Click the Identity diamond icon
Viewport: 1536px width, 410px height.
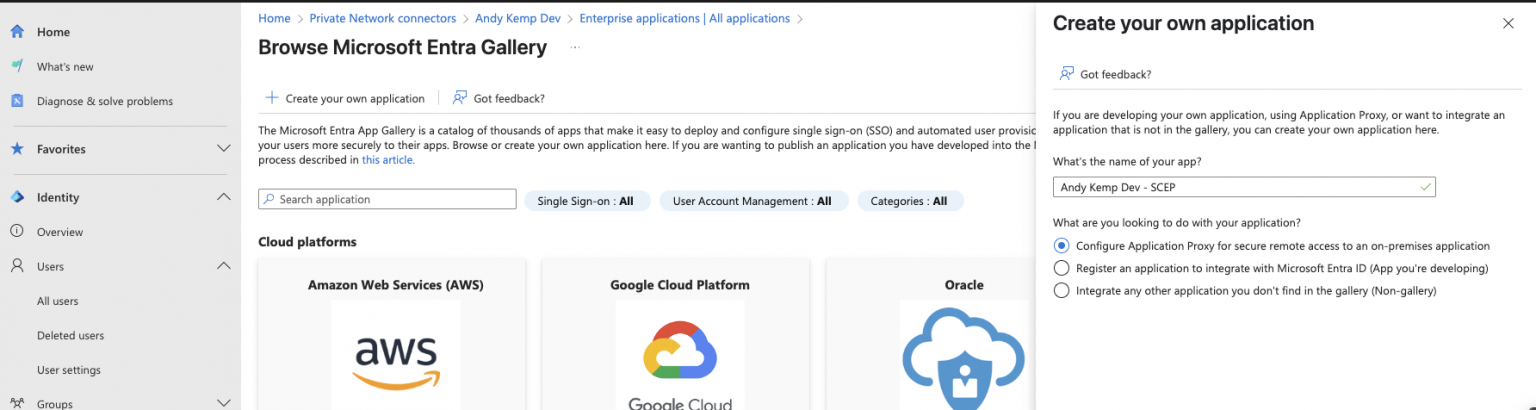click(x=17, y=197)
